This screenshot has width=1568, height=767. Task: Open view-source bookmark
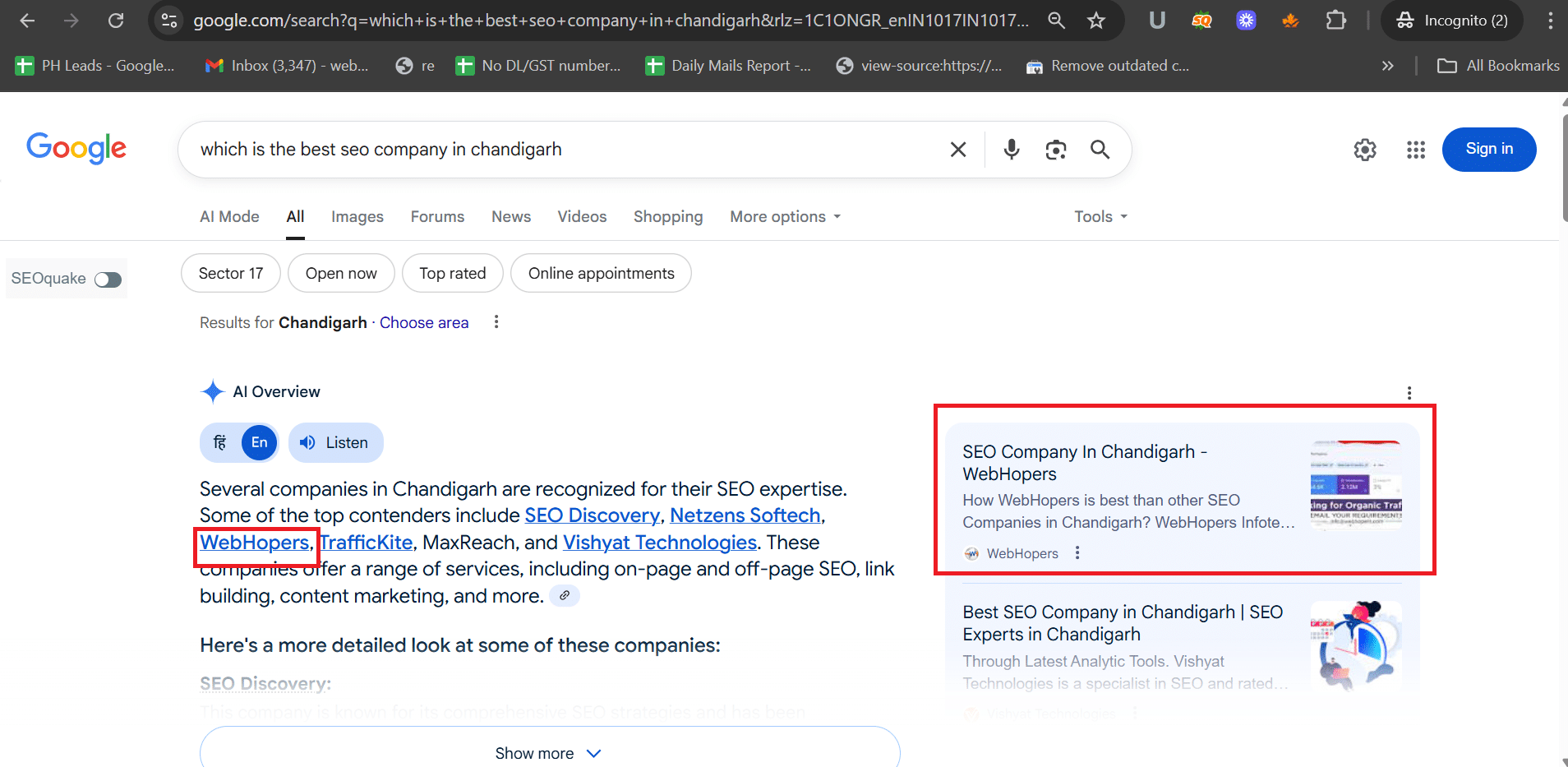click(919, 66)
